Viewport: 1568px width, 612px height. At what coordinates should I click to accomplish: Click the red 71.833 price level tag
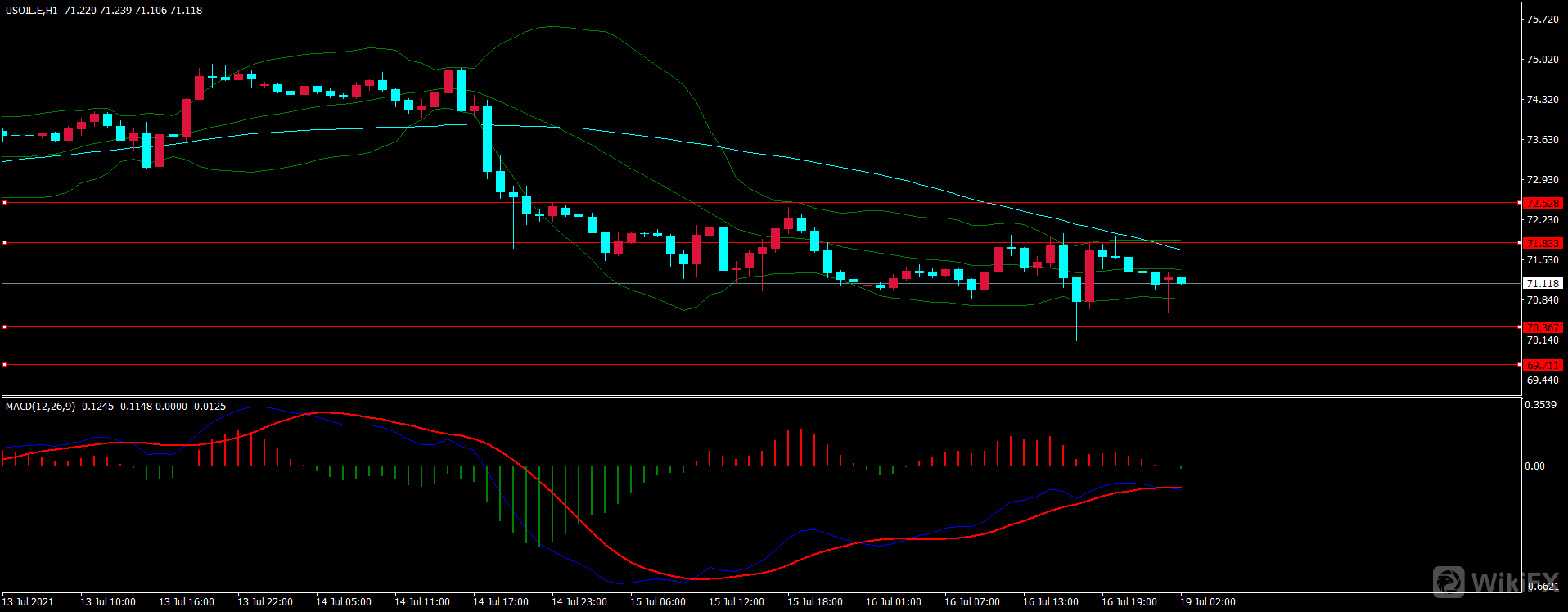click(x=1543, y=243)
